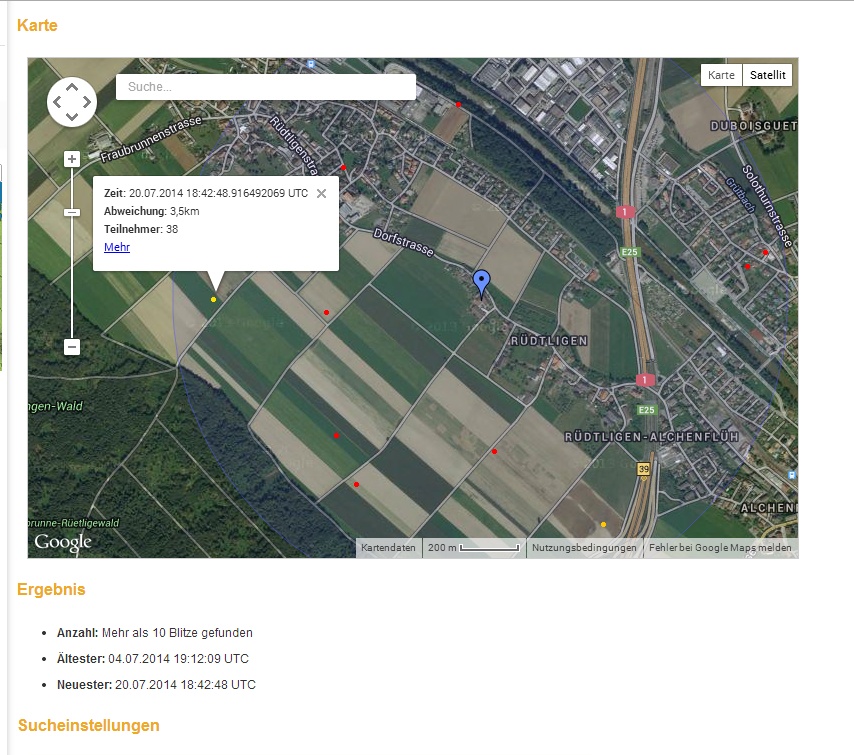Image resolution: width=854 pixels, height=755 pixels.
Task: Click the Kartendaten label
Action: (388, 548)
